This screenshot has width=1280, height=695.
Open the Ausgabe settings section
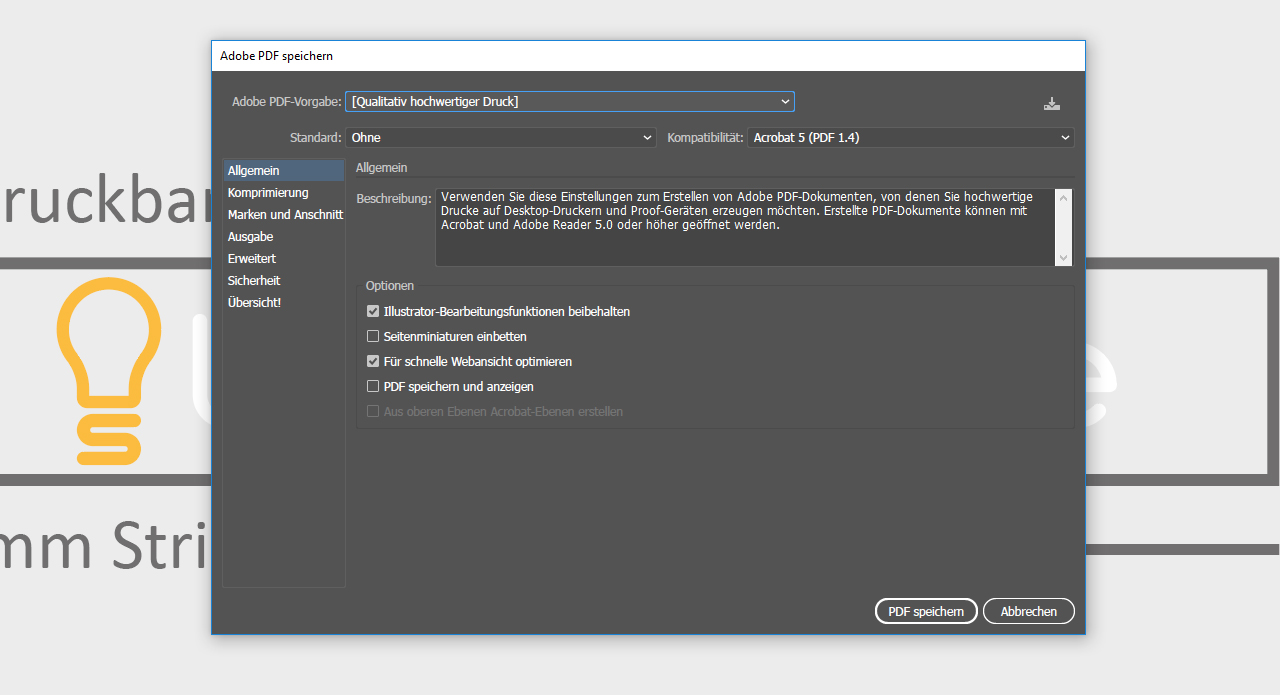pyautogui.click(x=250, y=237)
